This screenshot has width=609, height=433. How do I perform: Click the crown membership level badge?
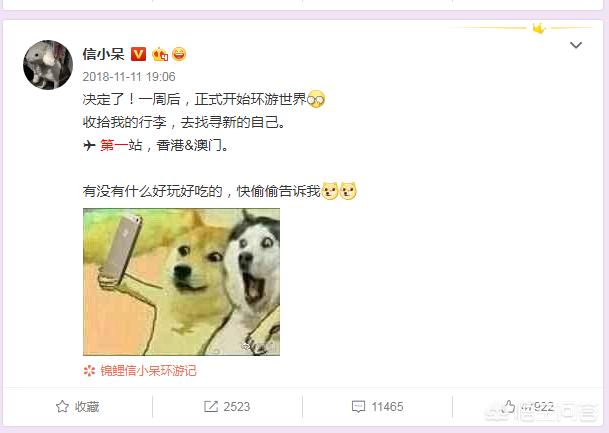pyautogui.click(x=160, y=54)
